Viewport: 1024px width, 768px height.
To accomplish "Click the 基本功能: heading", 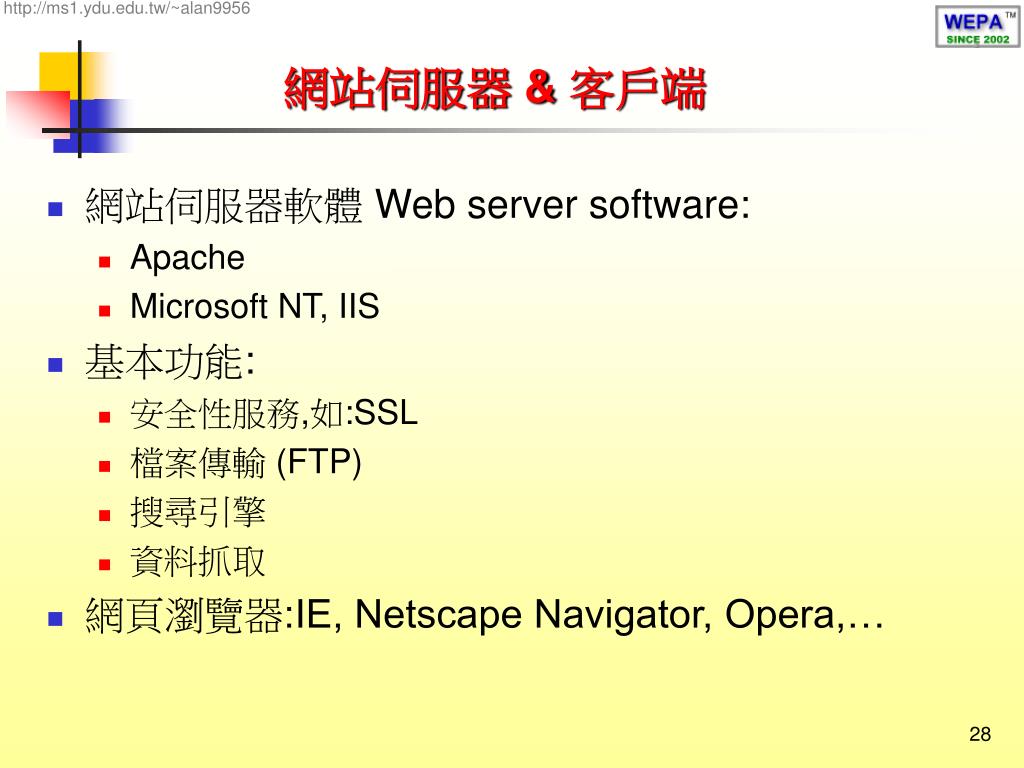I will coord(170,362).
